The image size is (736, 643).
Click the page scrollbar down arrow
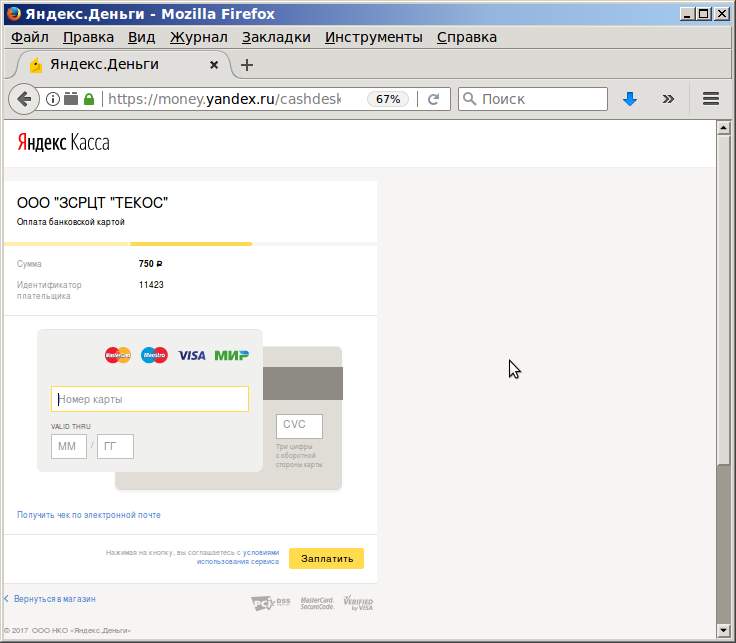click(723, 630)
